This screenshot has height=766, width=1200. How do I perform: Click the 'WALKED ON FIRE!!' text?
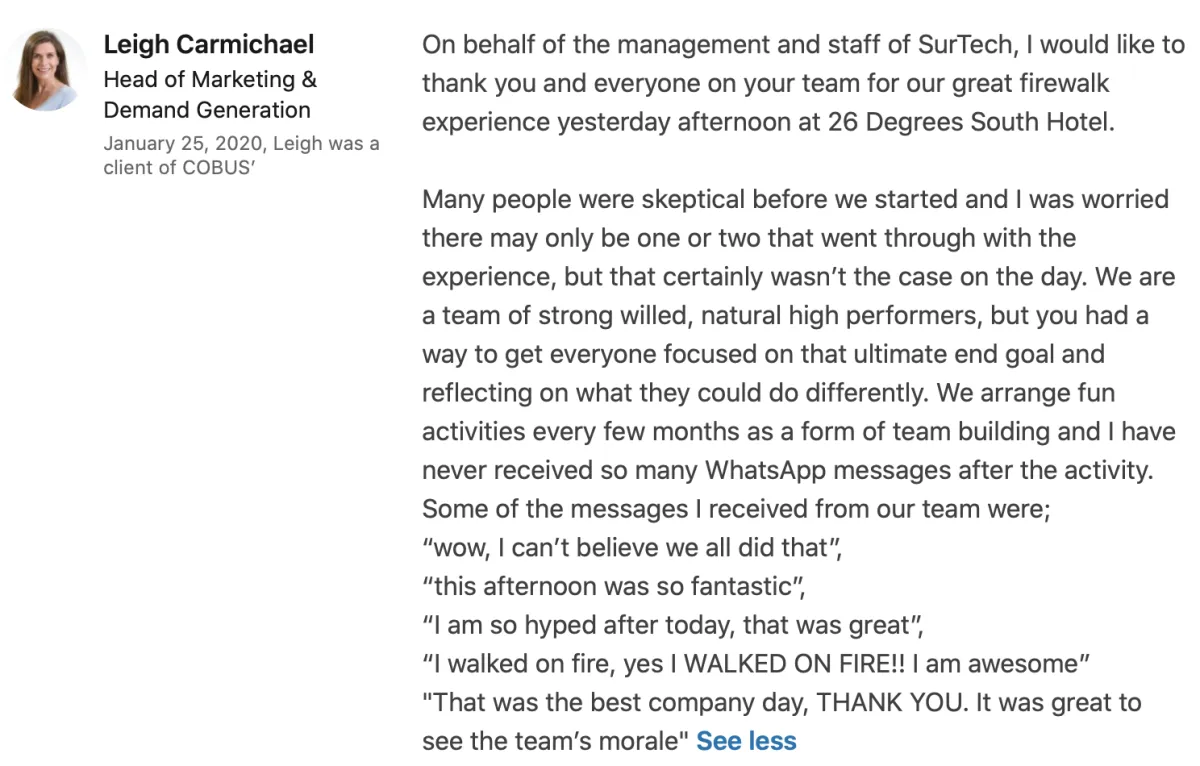799,664
